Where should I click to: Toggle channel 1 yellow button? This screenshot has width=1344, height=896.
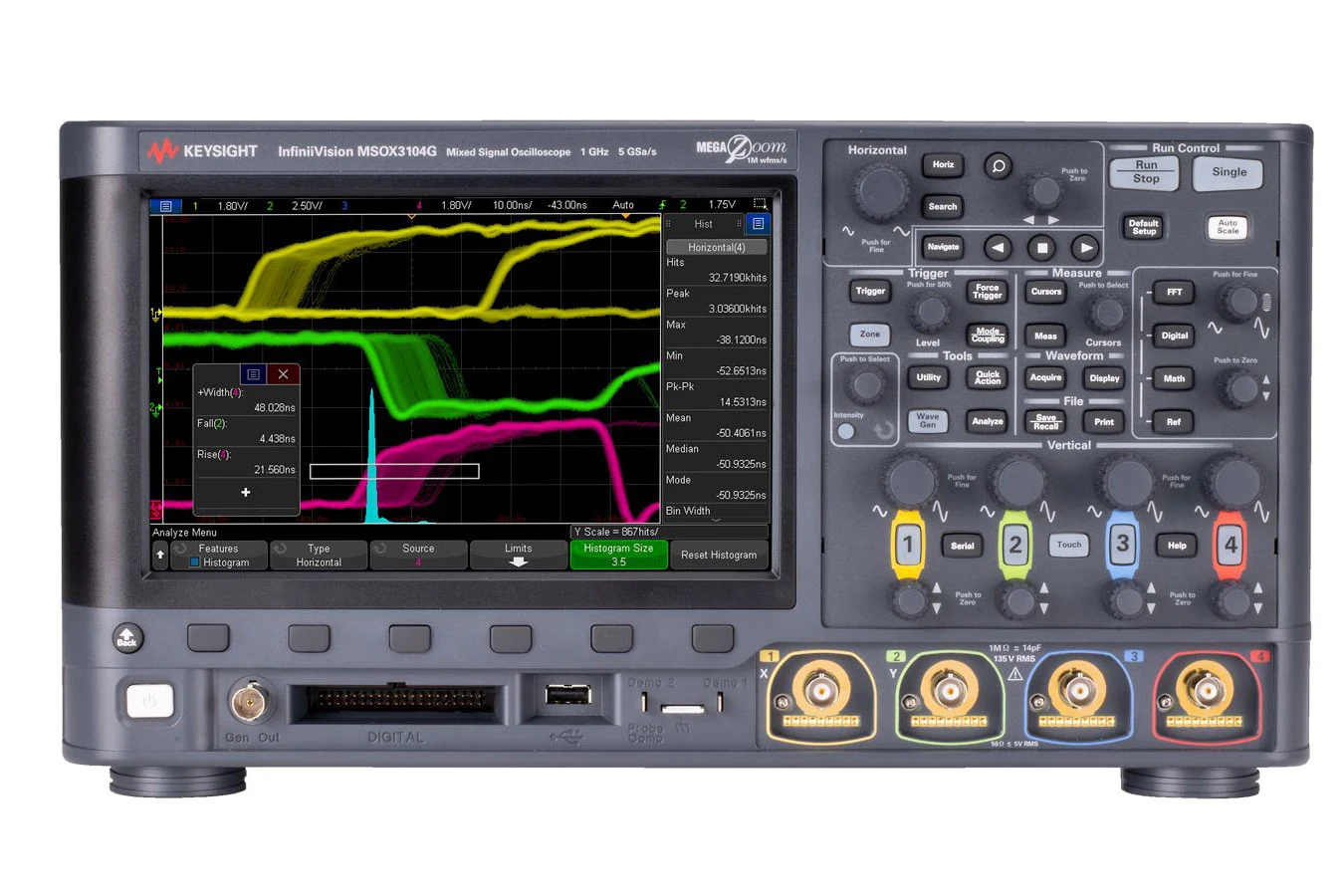pos(908,545)
